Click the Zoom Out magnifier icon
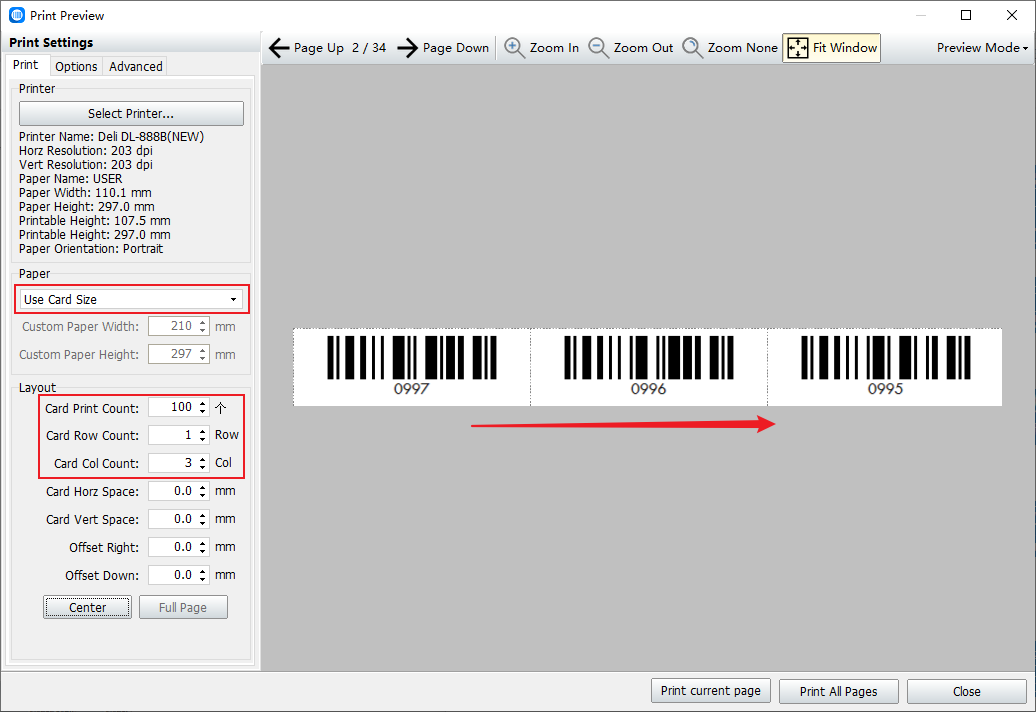Viewport: 1036px width, 712px height. 599,48
